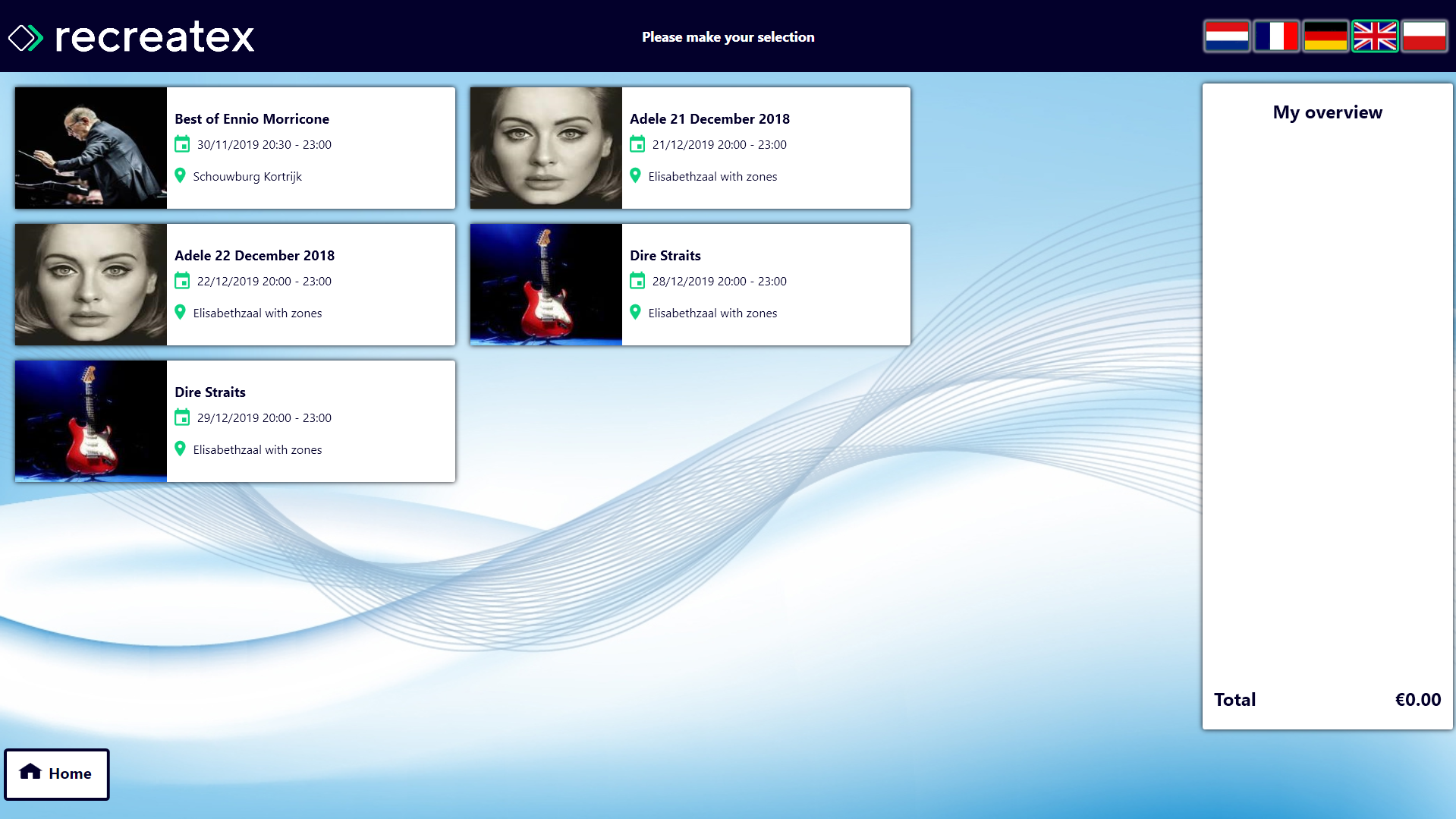The image size is (1456, 819).
Task: Click location pin beside Schouwburg Kortrijk
Action: pyautogui.click(x=180, y=175)
